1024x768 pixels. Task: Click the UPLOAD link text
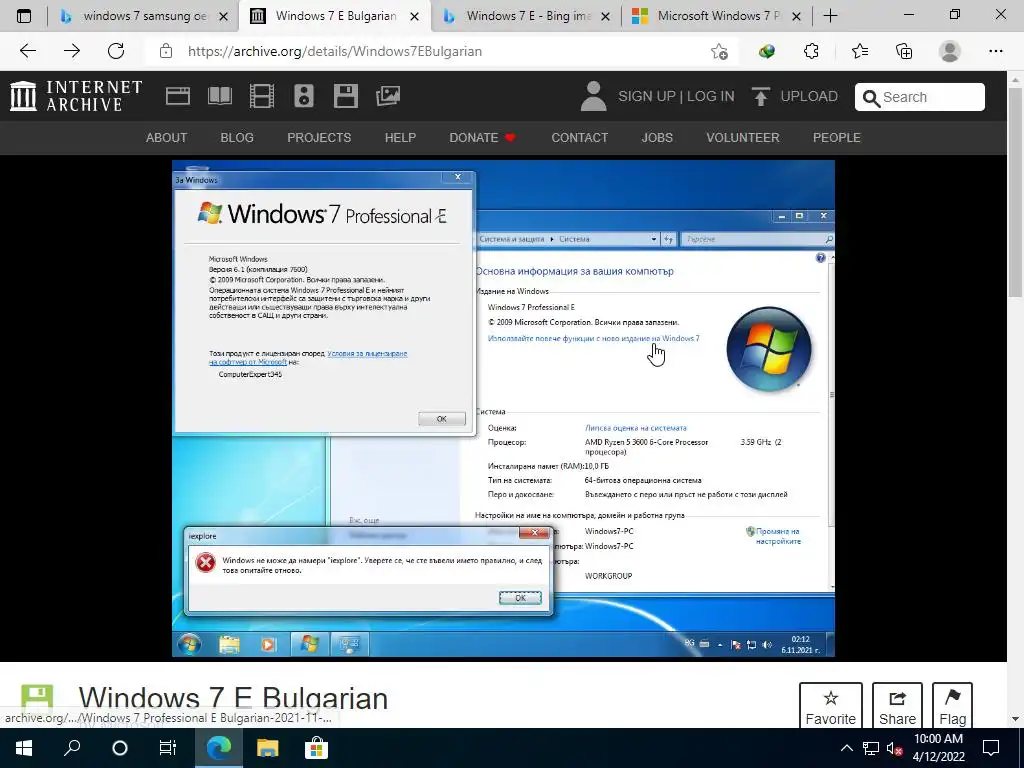point(809,97)
